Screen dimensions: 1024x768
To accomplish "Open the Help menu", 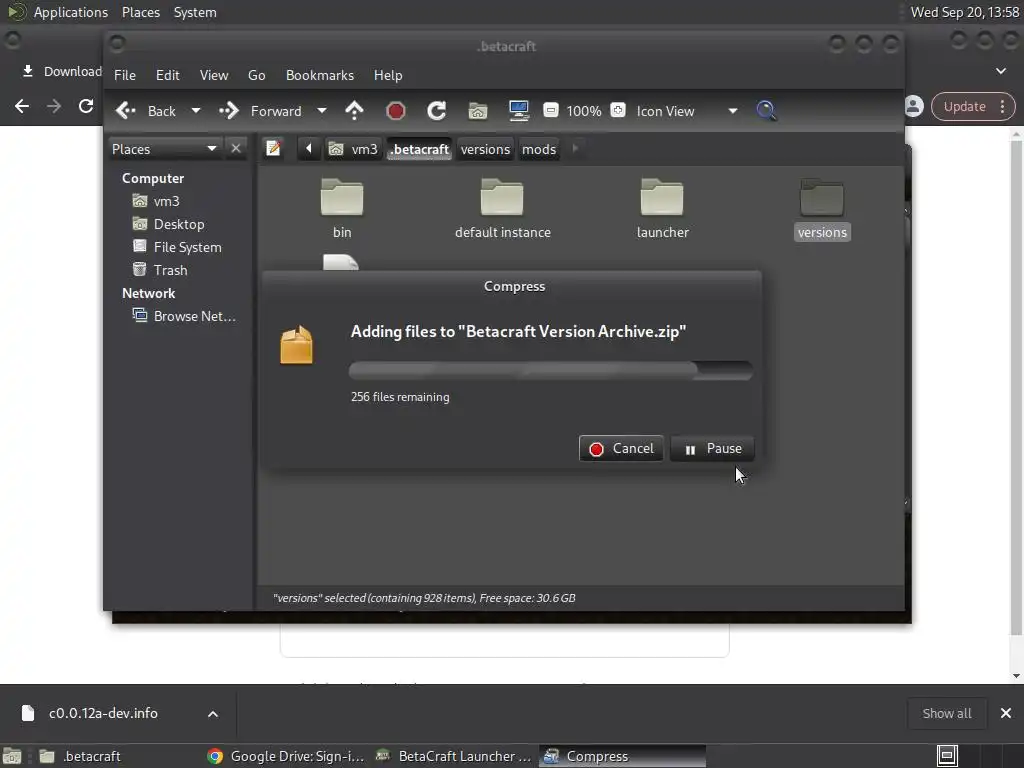I will 388,75.
